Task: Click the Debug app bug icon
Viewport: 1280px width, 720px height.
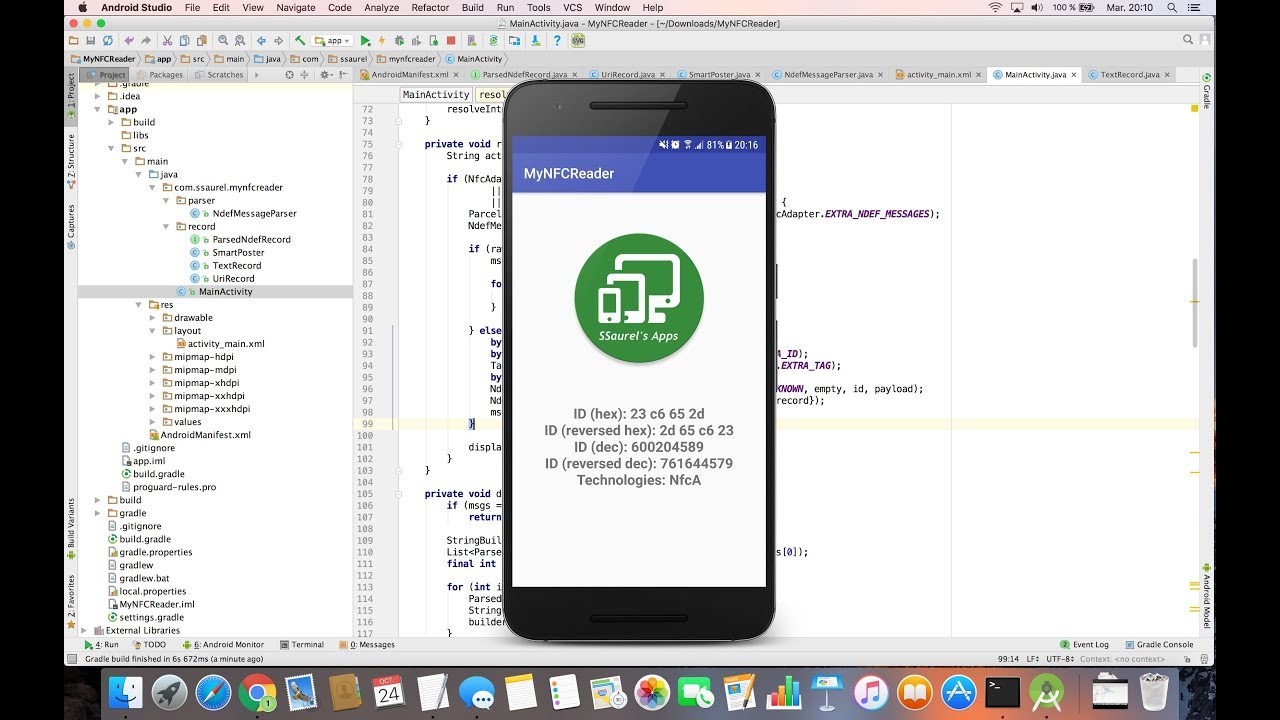Action: pyautogui.click(x=399, y=41)
